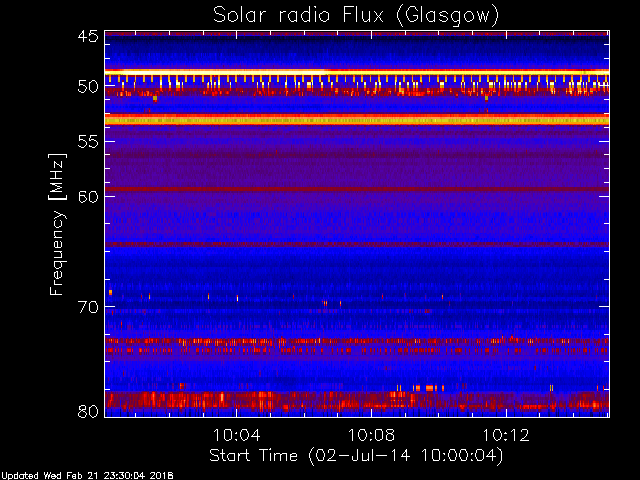Click the bright white band near 49 MHz

357,72
